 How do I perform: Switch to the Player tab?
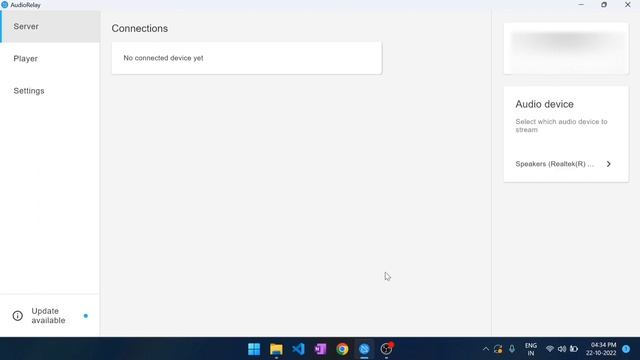pyautogui.click(x=50, y=59)
